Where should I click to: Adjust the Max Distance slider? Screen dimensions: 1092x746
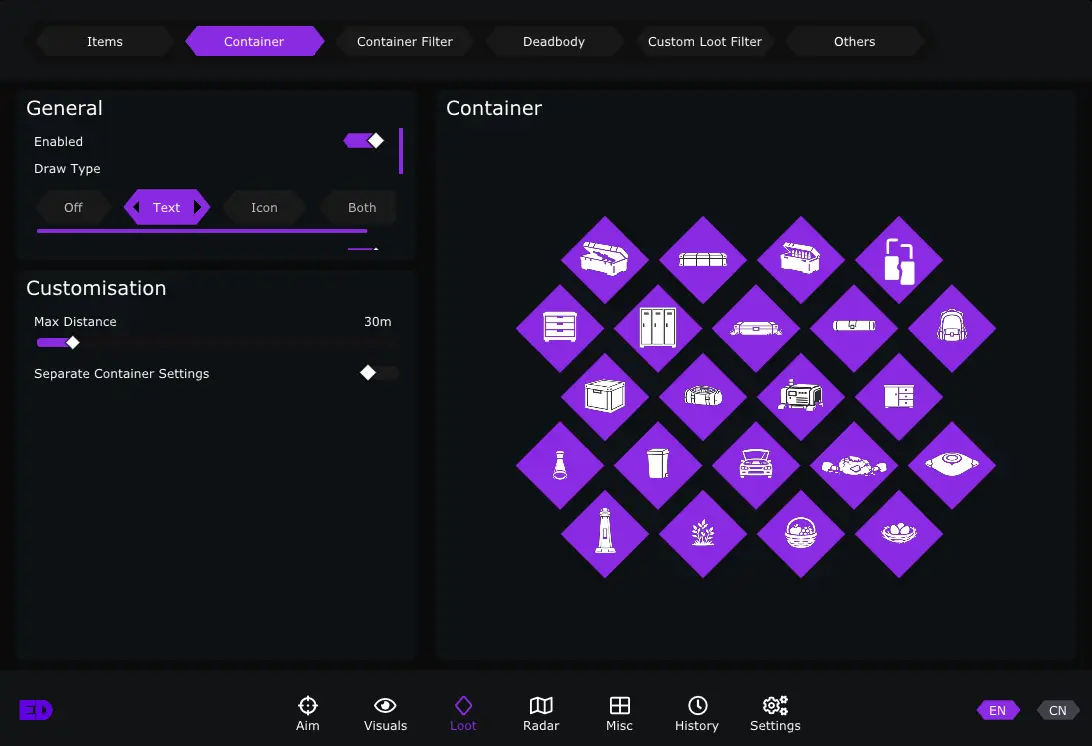[72, 343]
